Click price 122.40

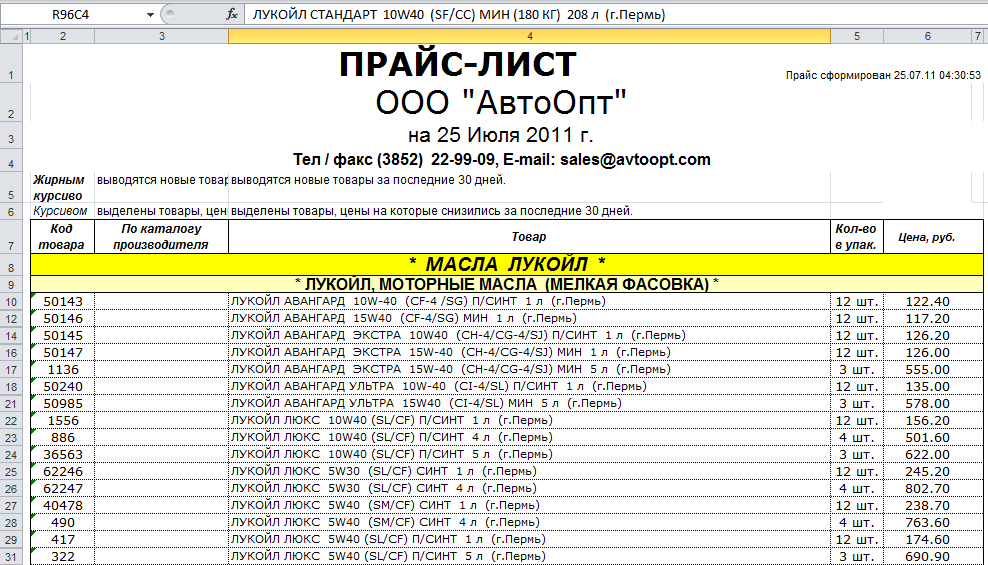927,302
